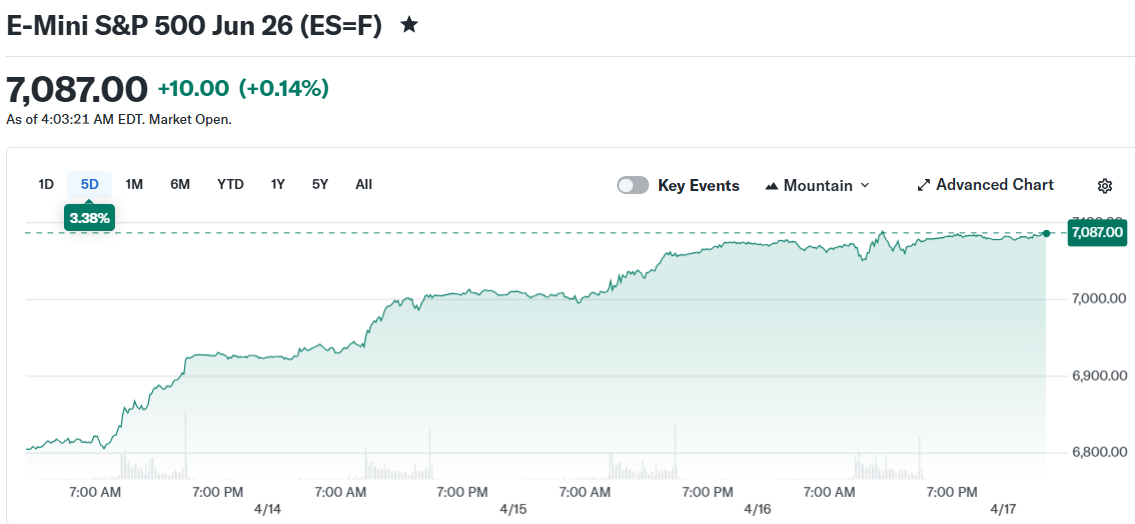Click the mountain chart type icon

772,186
